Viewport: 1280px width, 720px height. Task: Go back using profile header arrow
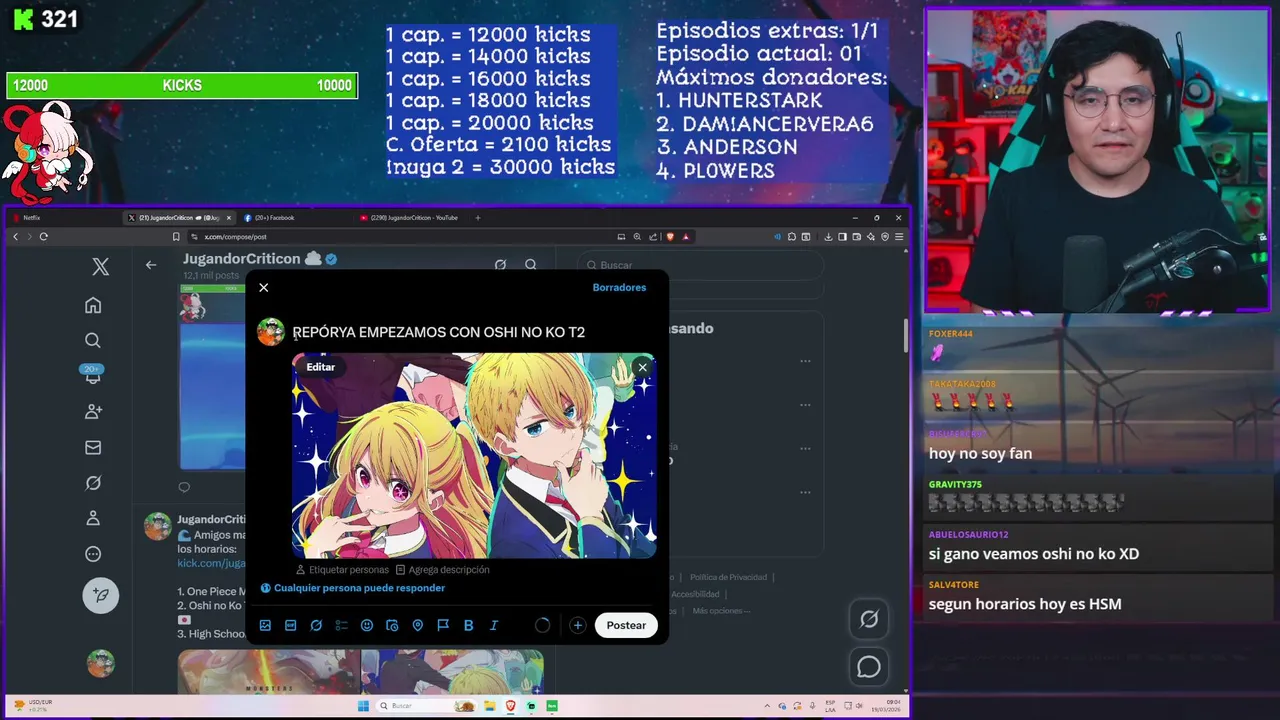(151, 265)
